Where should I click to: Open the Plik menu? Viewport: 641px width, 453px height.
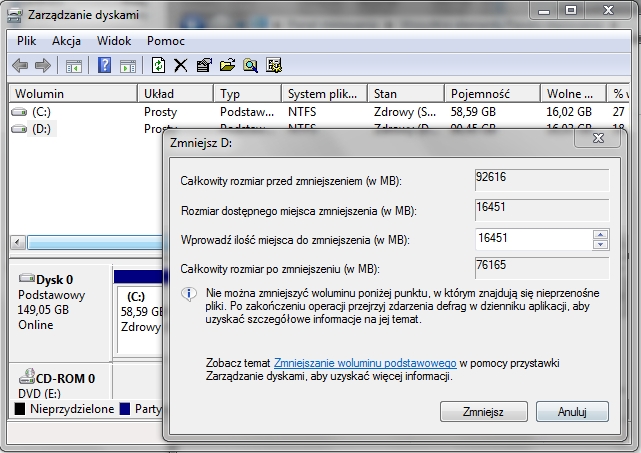tap(27, 41)
